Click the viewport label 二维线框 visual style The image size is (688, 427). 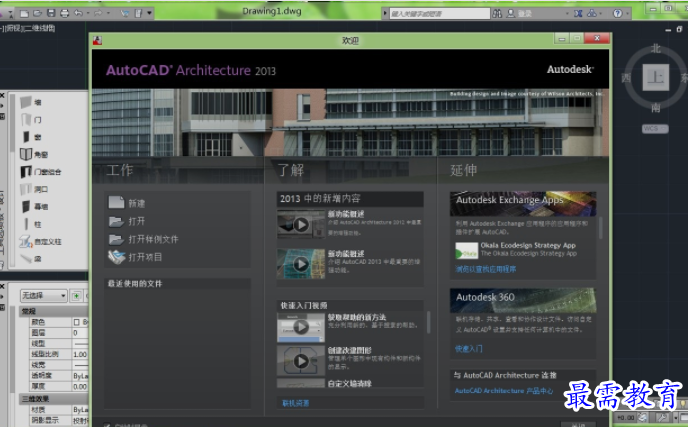tap(40, 28)
